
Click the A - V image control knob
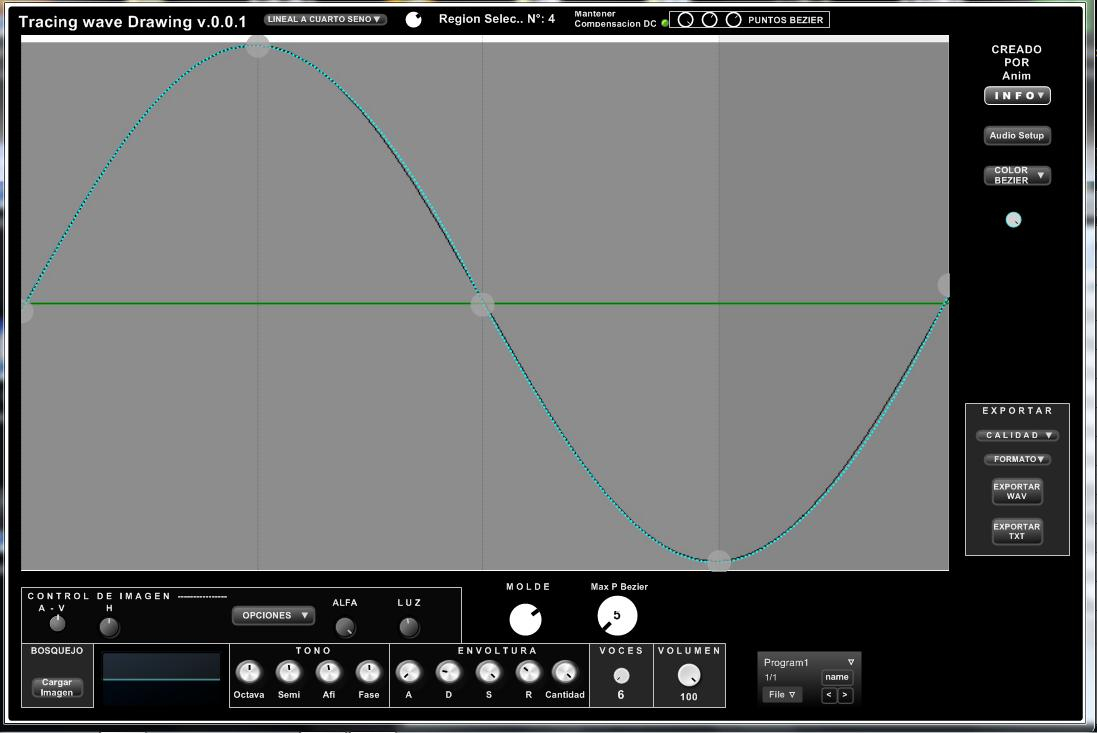pos(57,622)
